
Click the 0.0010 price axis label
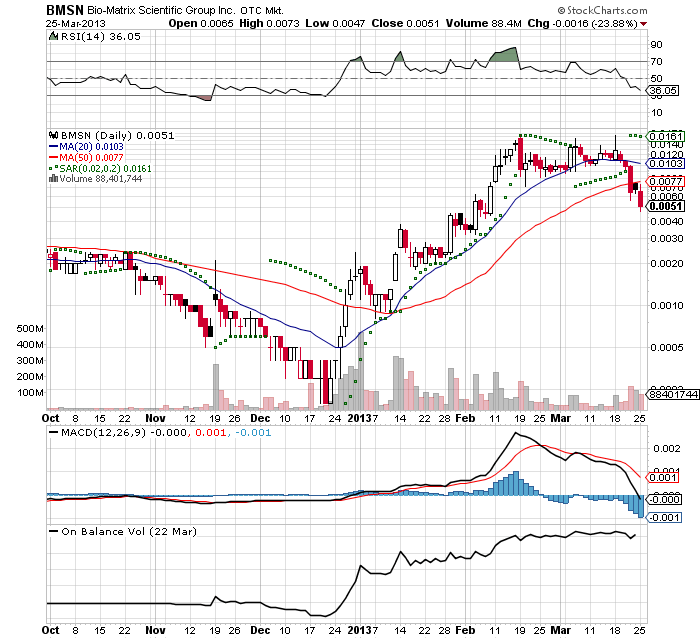coord(667,305)
